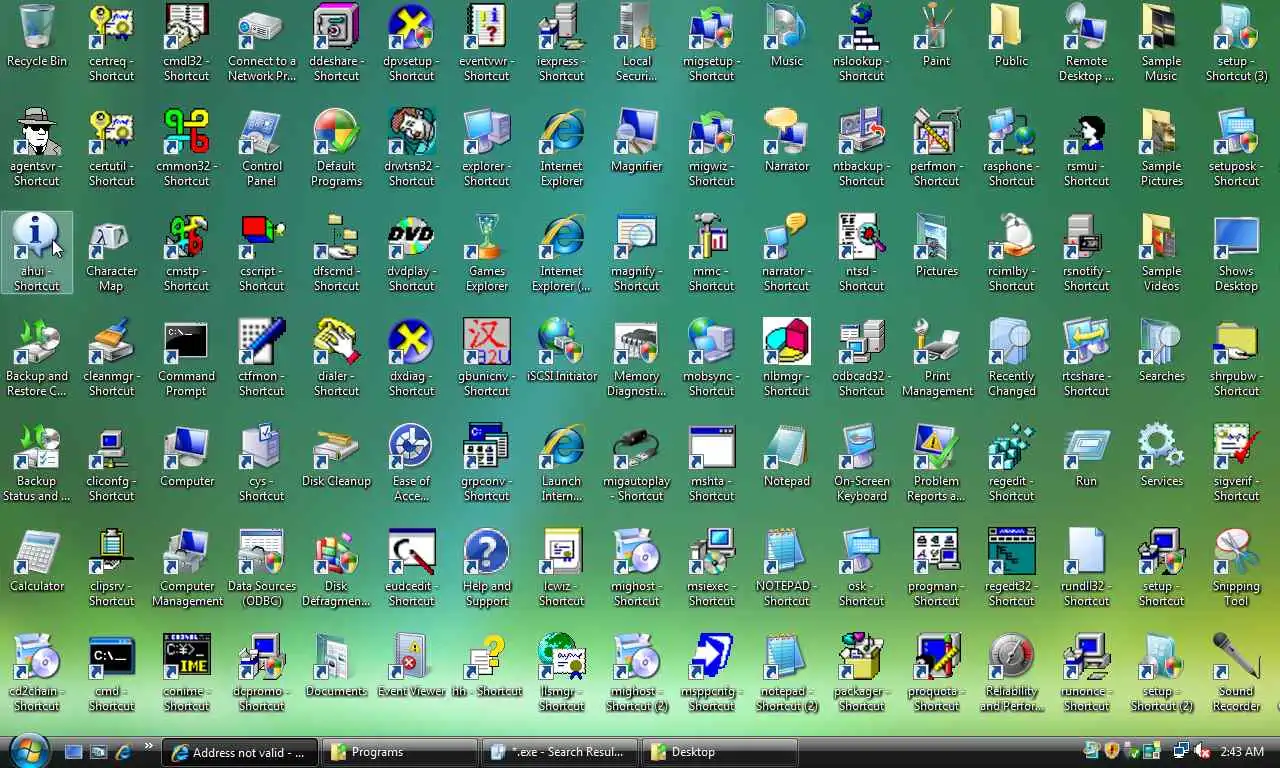Select the Public folder icon
Screen dimensions: 1280x768
coord(1012,36)
